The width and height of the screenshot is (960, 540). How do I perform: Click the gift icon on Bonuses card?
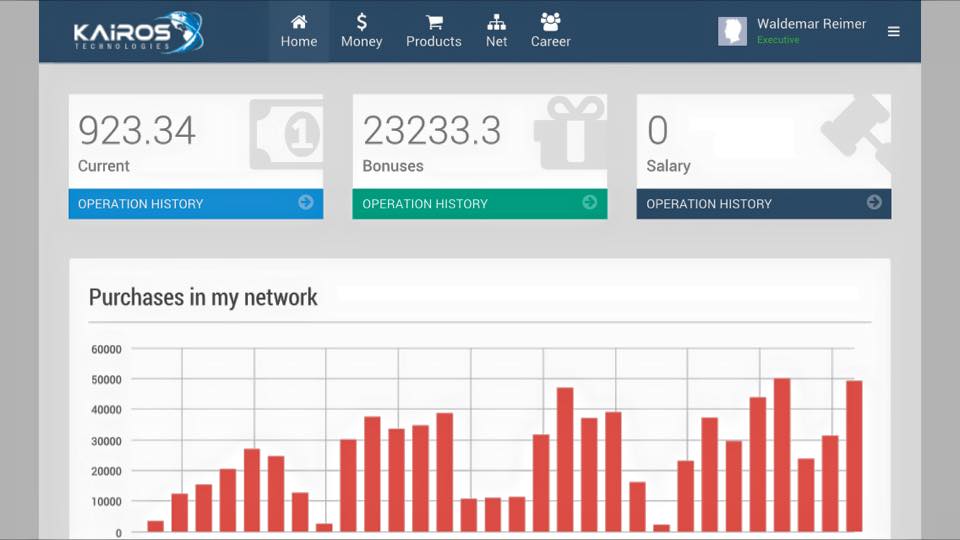(x=570, y=130)
